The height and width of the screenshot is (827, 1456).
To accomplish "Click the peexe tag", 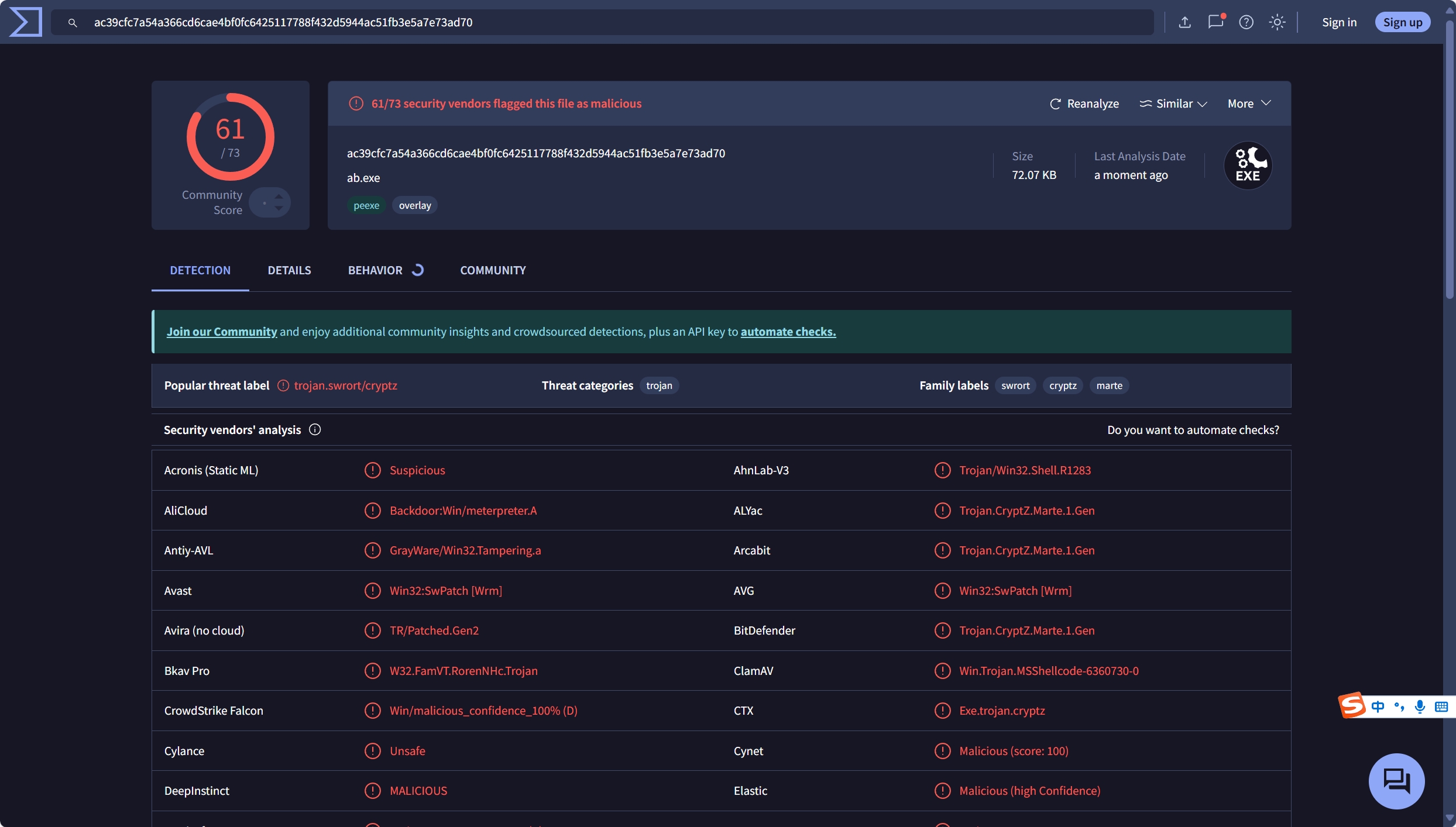I will click(366, 205).
